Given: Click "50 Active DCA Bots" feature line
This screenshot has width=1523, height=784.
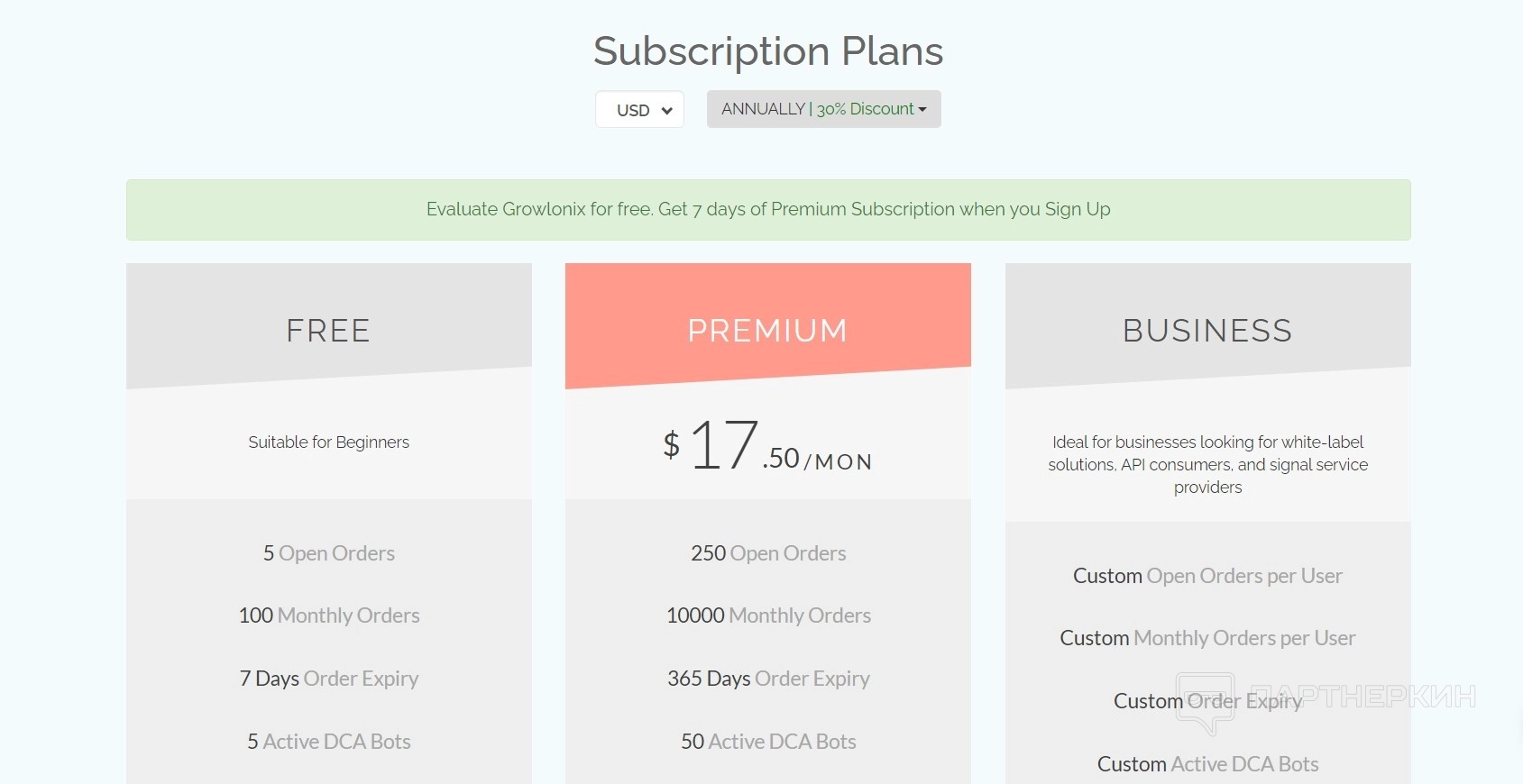Looking at the screenshot, I should (768, 742).
